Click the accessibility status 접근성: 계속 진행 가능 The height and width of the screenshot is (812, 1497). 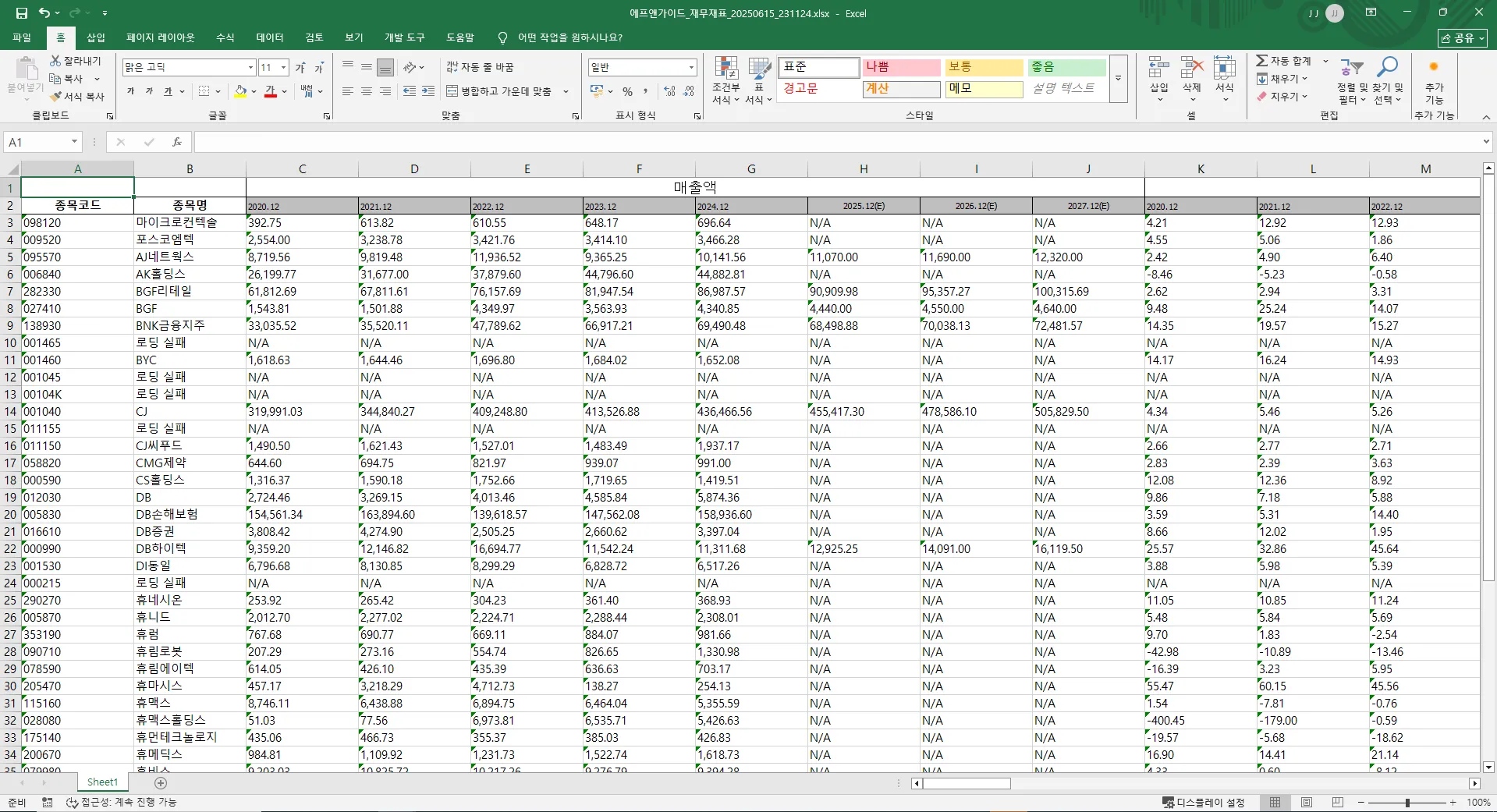click(122, 803)
